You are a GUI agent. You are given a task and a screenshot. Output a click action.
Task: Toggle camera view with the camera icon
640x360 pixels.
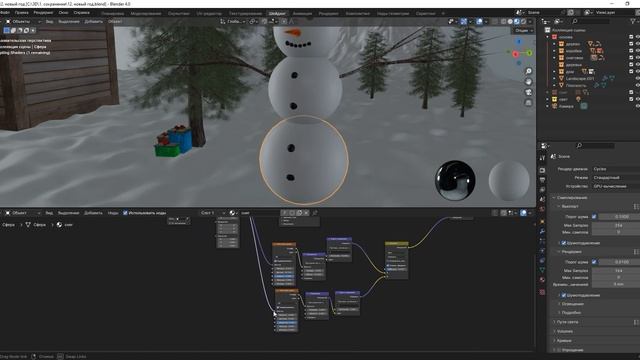click(528, 92)
